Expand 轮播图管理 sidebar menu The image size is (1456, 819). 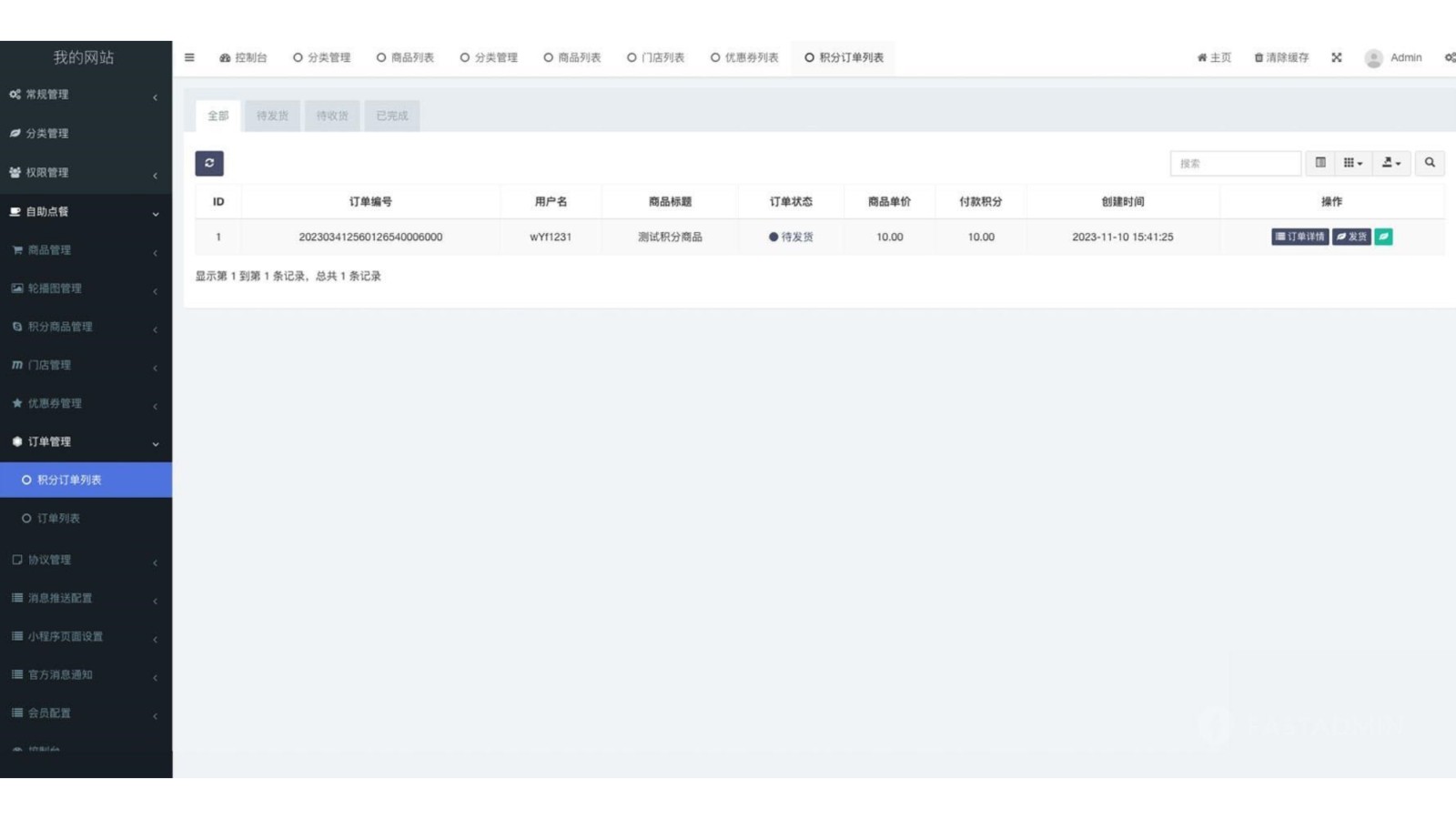[x=86, y=288]
